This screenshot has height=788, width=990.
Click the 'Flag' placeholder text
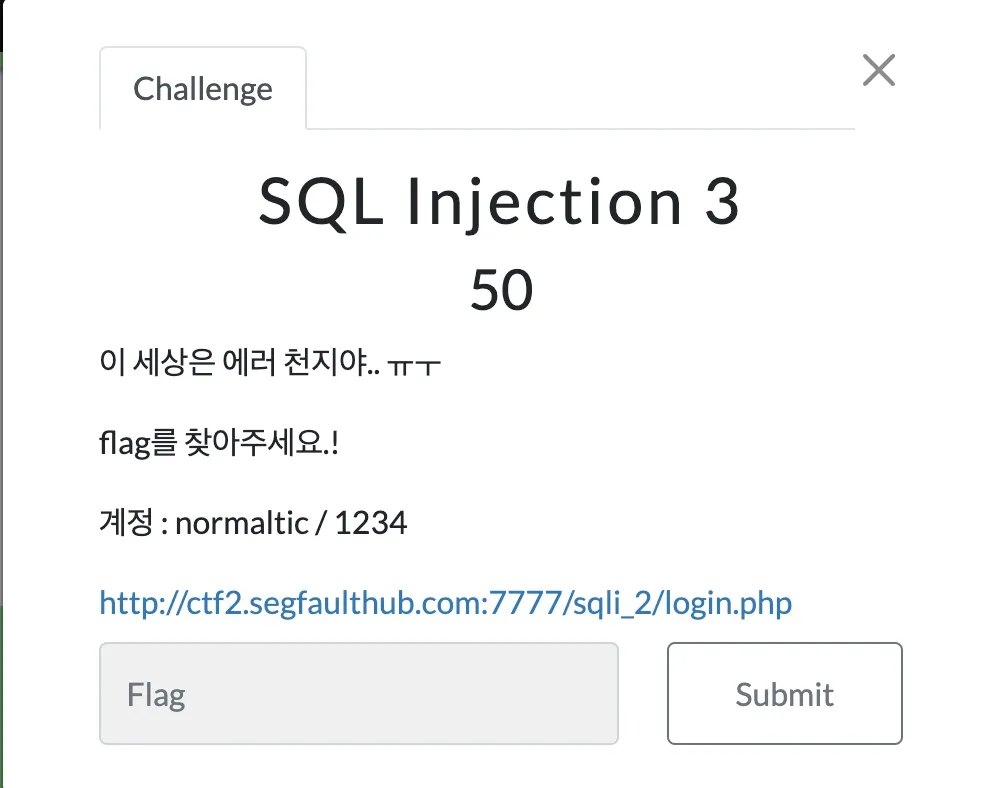point(156,695)
